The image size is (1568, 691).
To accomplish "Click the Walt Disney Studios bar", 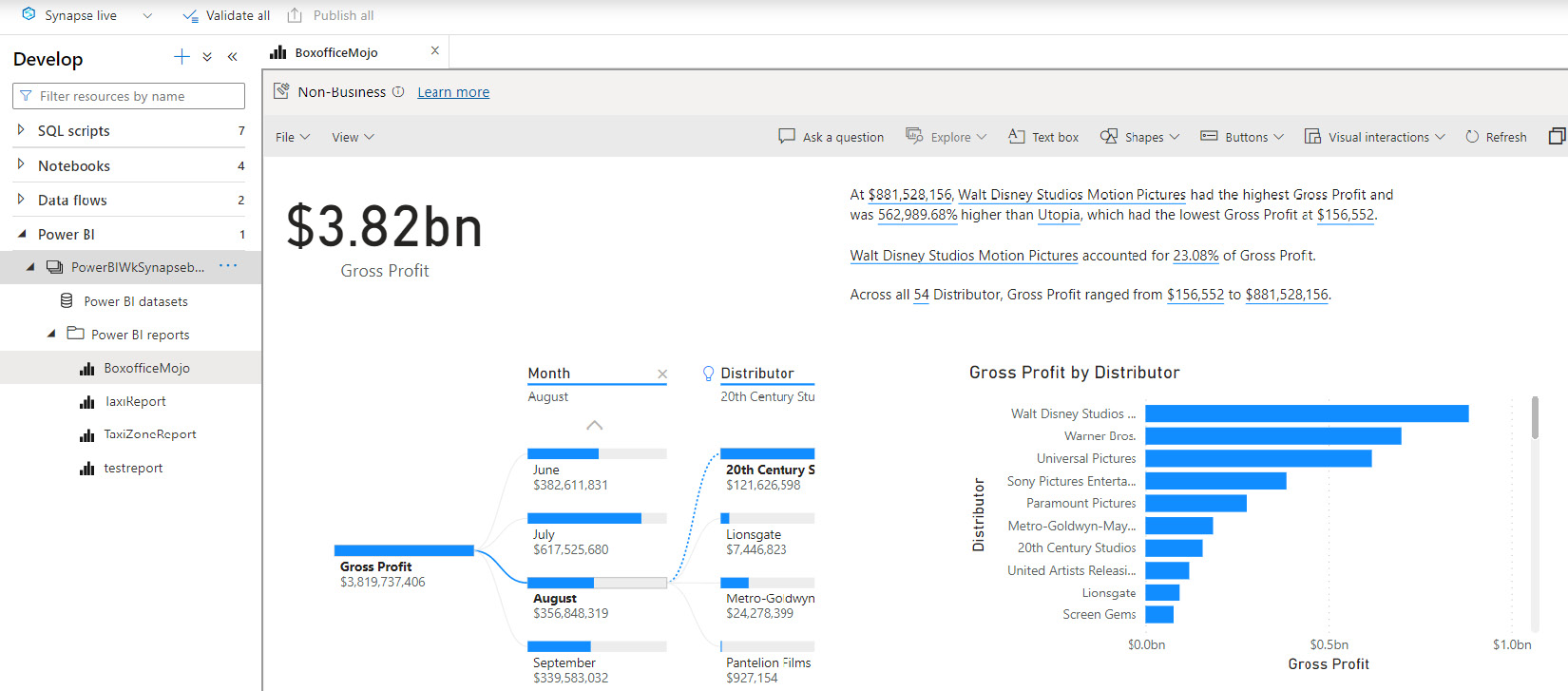I will (1307, 413).
